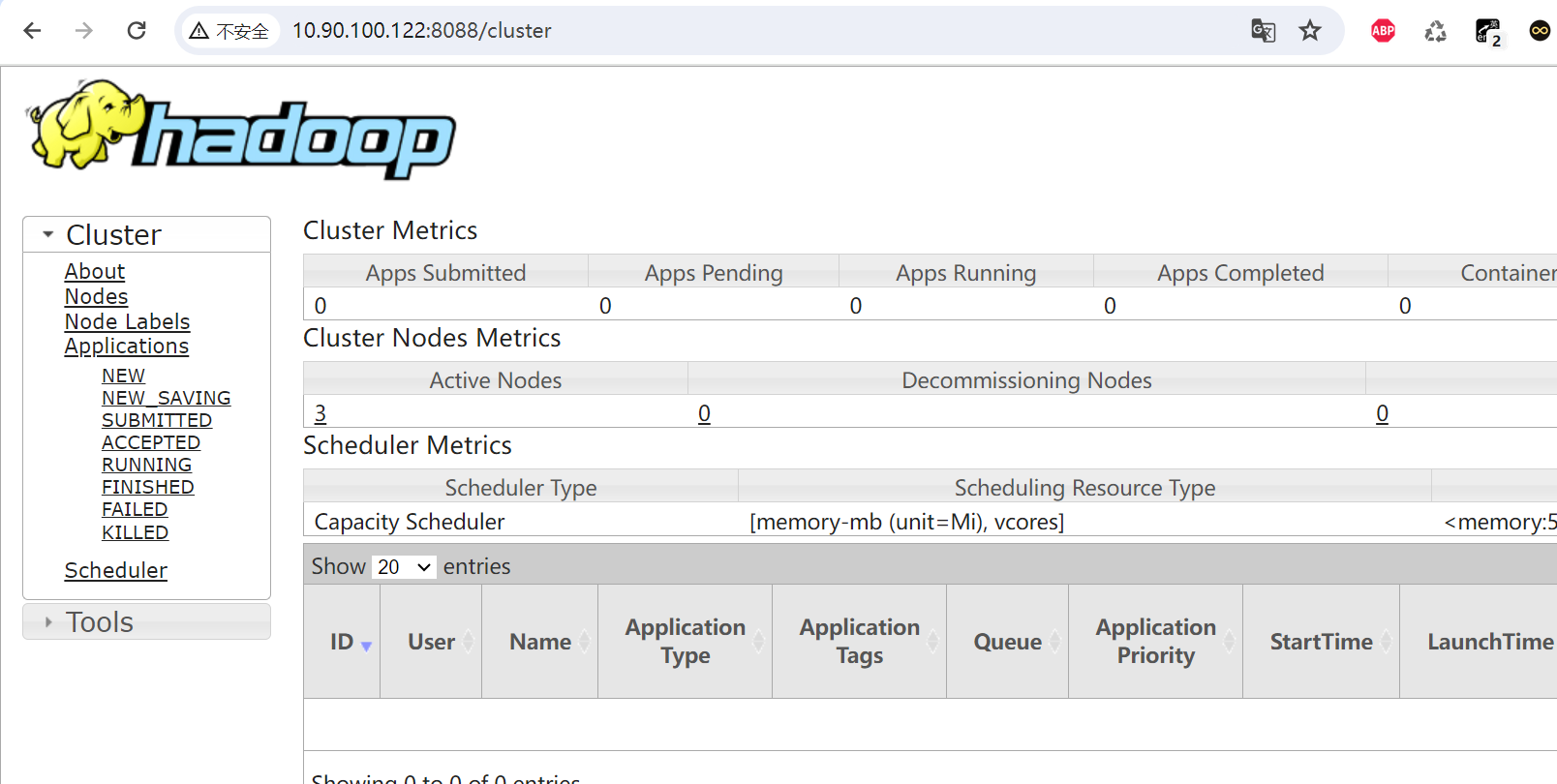1557x784 pixels.
Task: Click the Active Nodes count 3
Action: 321,413
